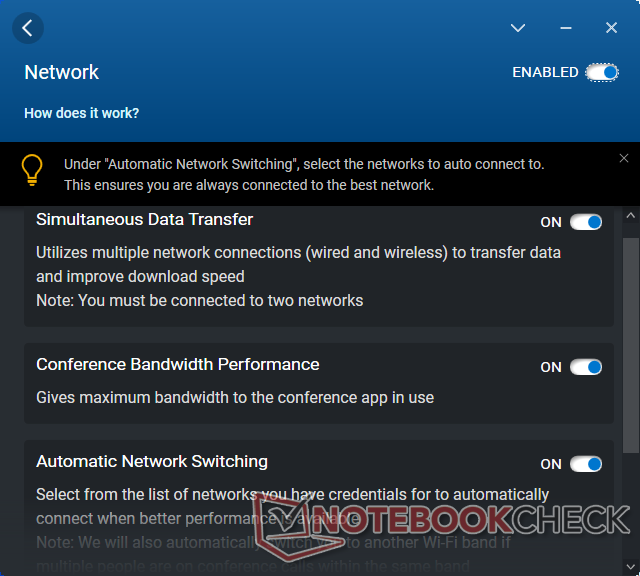Viewport: 640px width, 576px height.
Task: Dismiss the Automatic Network Switching tip banner
Action: (x=624, y=158)
